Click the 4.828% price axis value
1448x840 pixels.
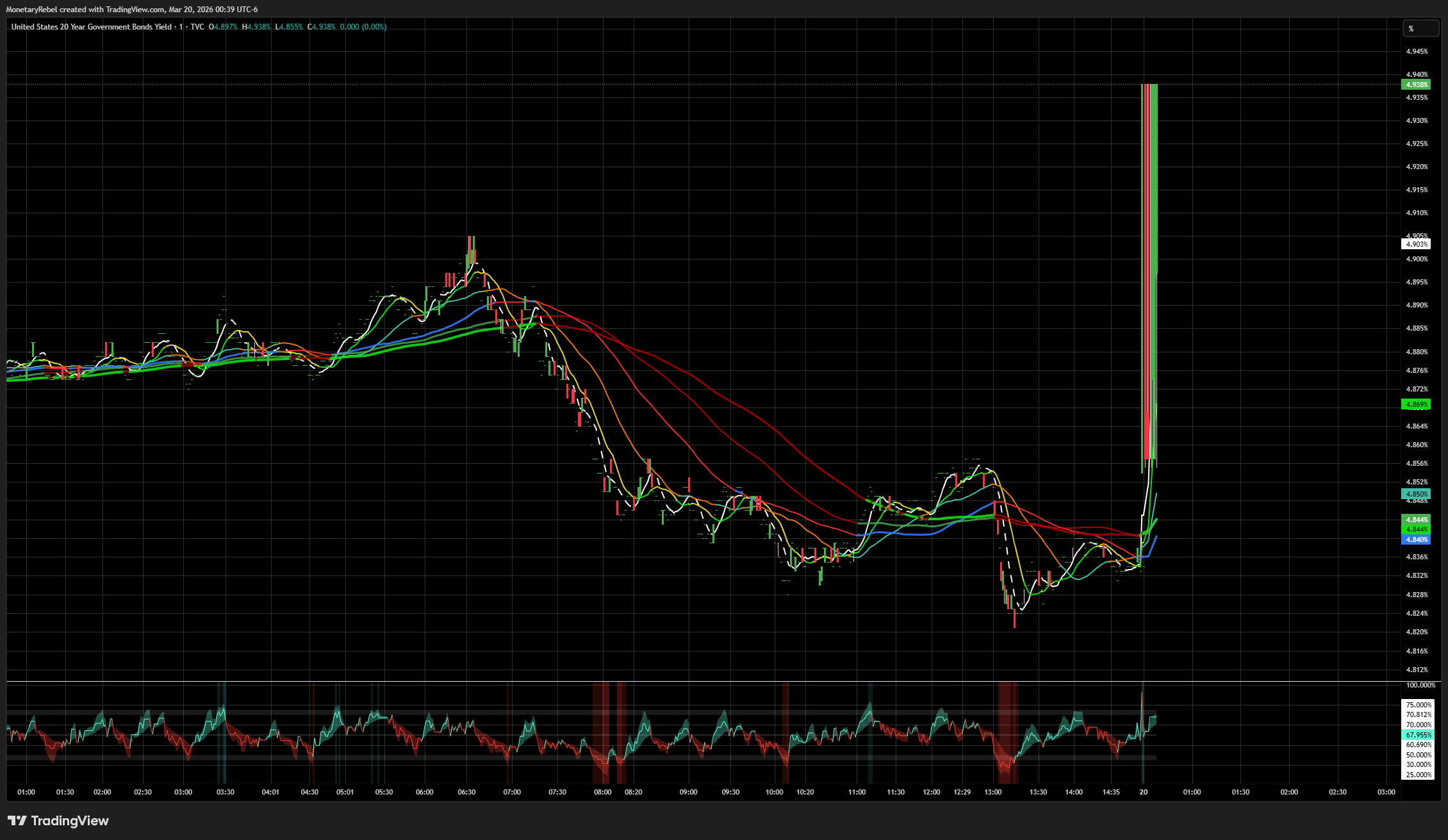(x=1417, y=595)
